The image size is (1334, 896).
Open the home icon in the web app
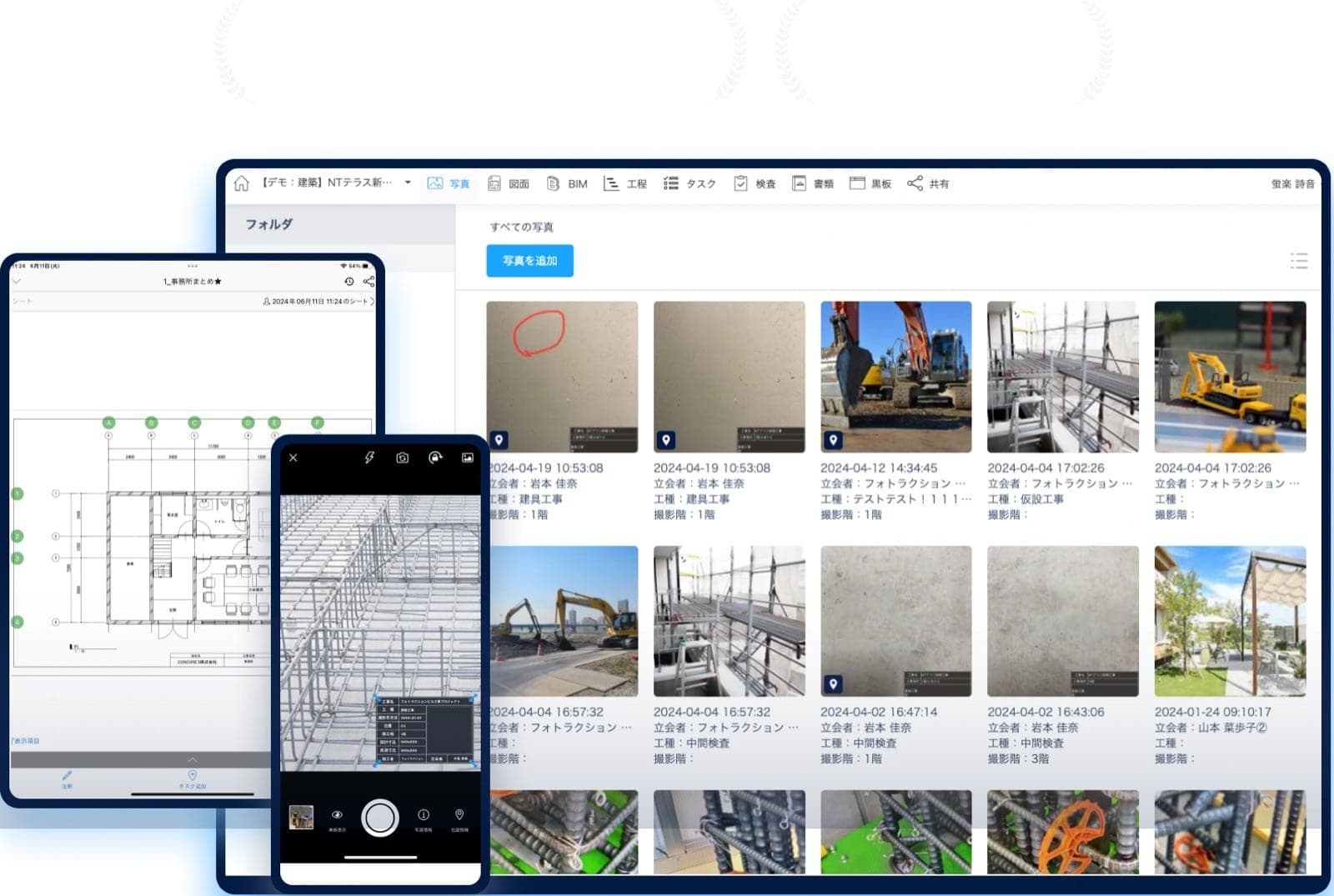(241, 183)
